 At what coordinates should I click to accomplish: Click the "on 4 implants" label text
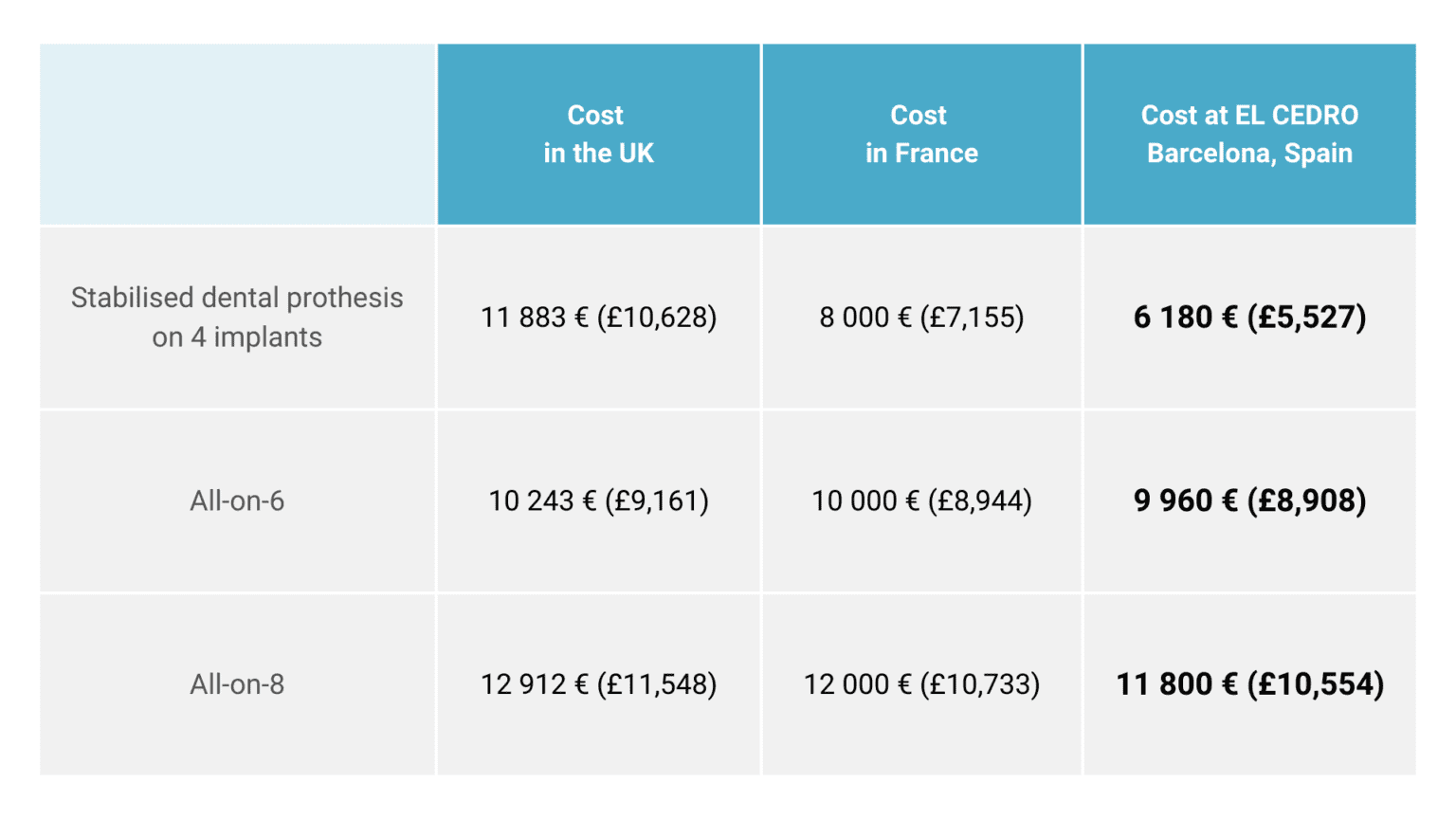coord(237,337)
